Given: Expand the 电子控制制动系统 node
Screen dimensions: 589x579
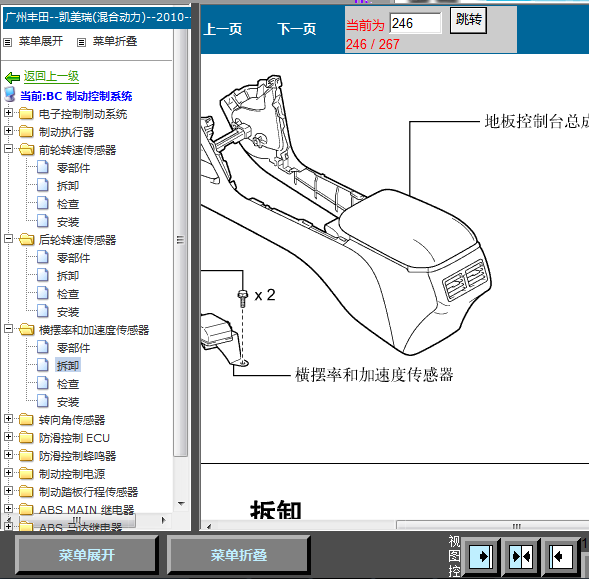Looking at the screenshot, I should [8, 112].
